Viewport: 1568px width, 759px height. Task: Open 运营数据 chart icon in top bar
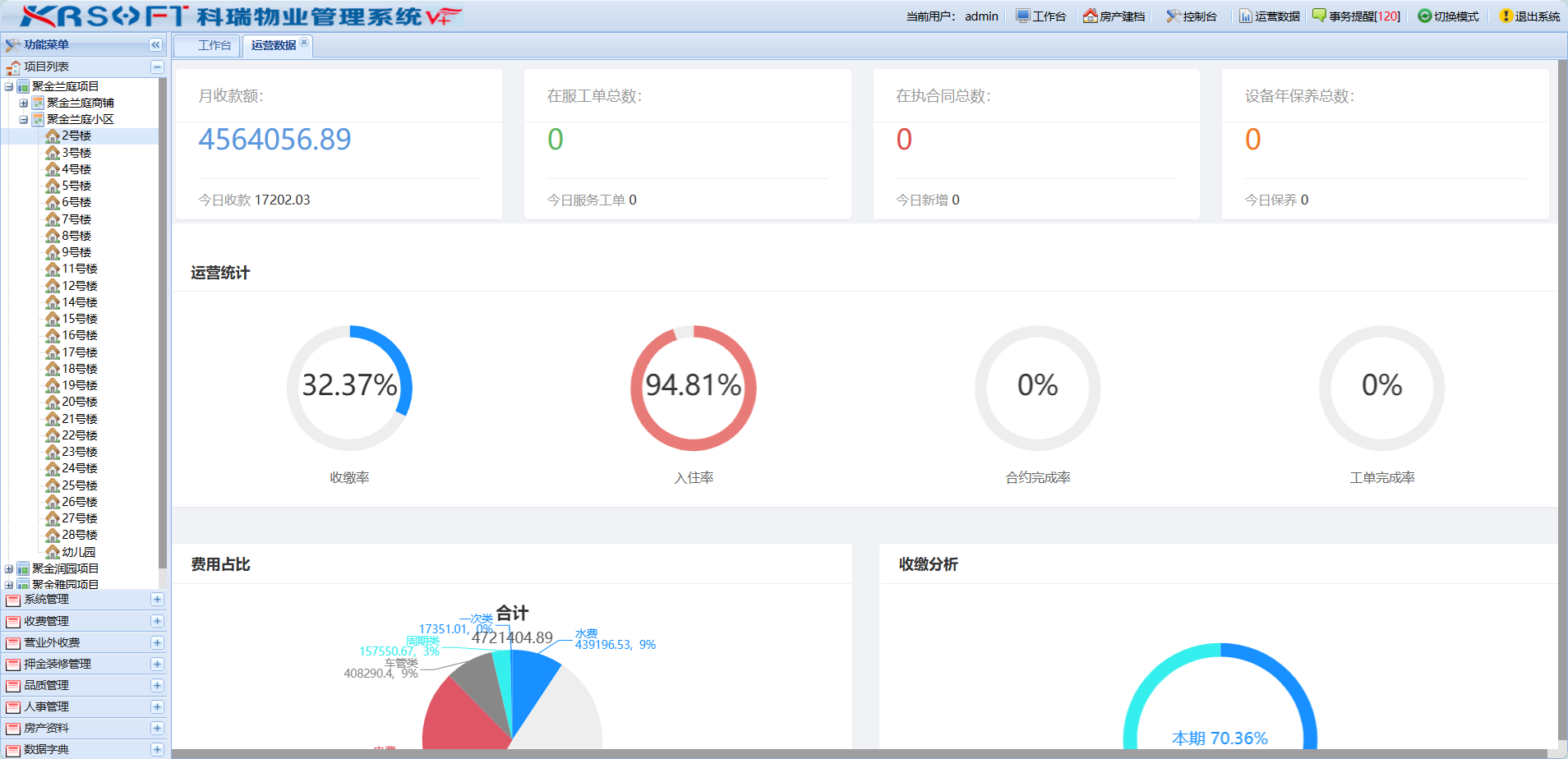tap(1246, 16)
